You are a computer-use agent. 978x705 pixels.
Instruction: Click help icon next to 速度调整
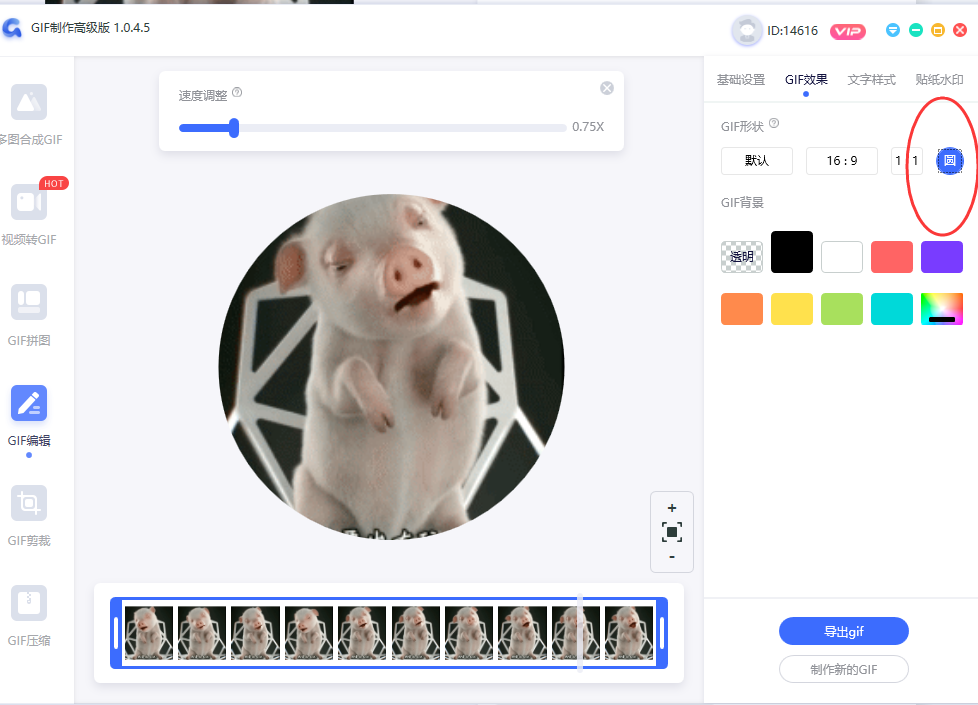click(237, 93)
